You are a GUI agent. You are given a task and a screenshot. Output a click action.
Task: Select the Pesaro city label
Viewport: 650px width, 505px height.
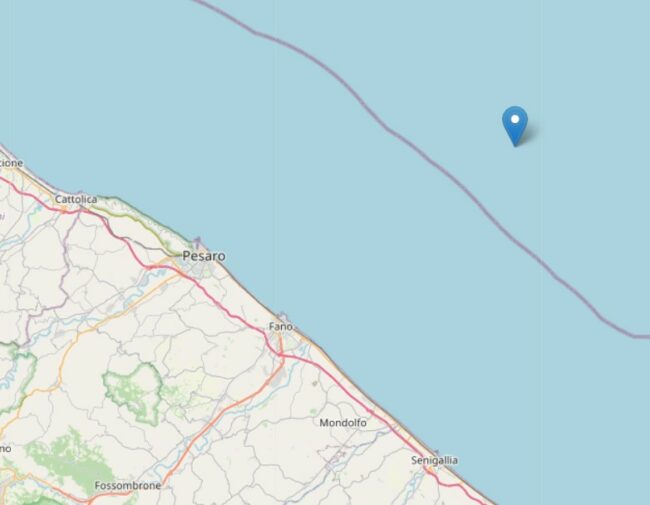click(204, 256)
